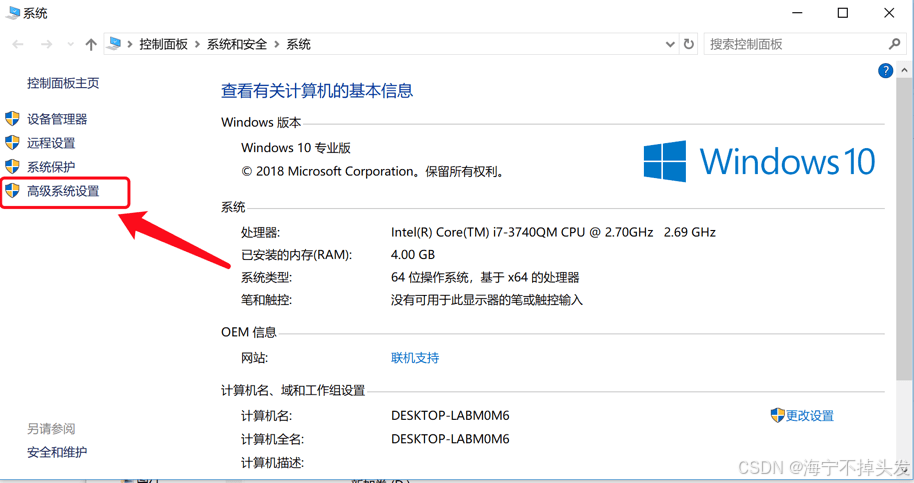Expand the chevron after 系统和安全 breadcrumb

pos(276,44)
